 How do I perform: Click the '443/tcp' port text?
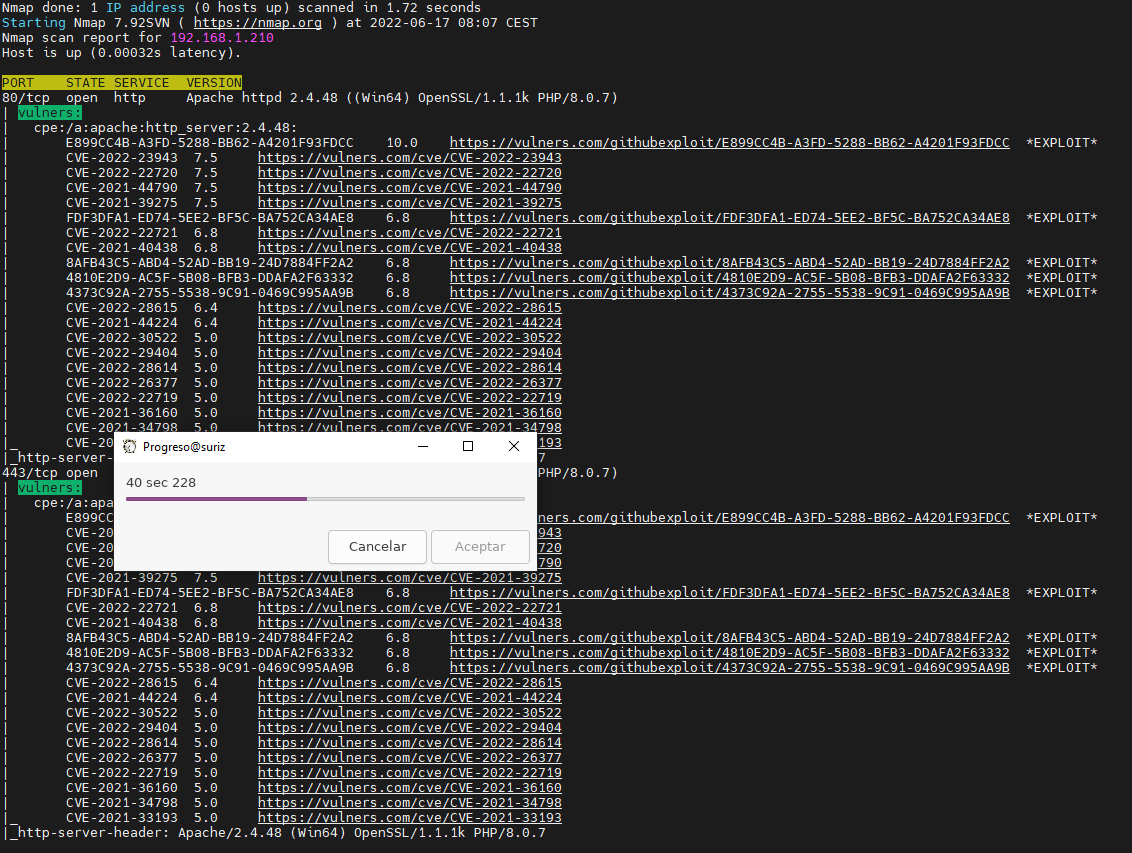coord(30,473)
